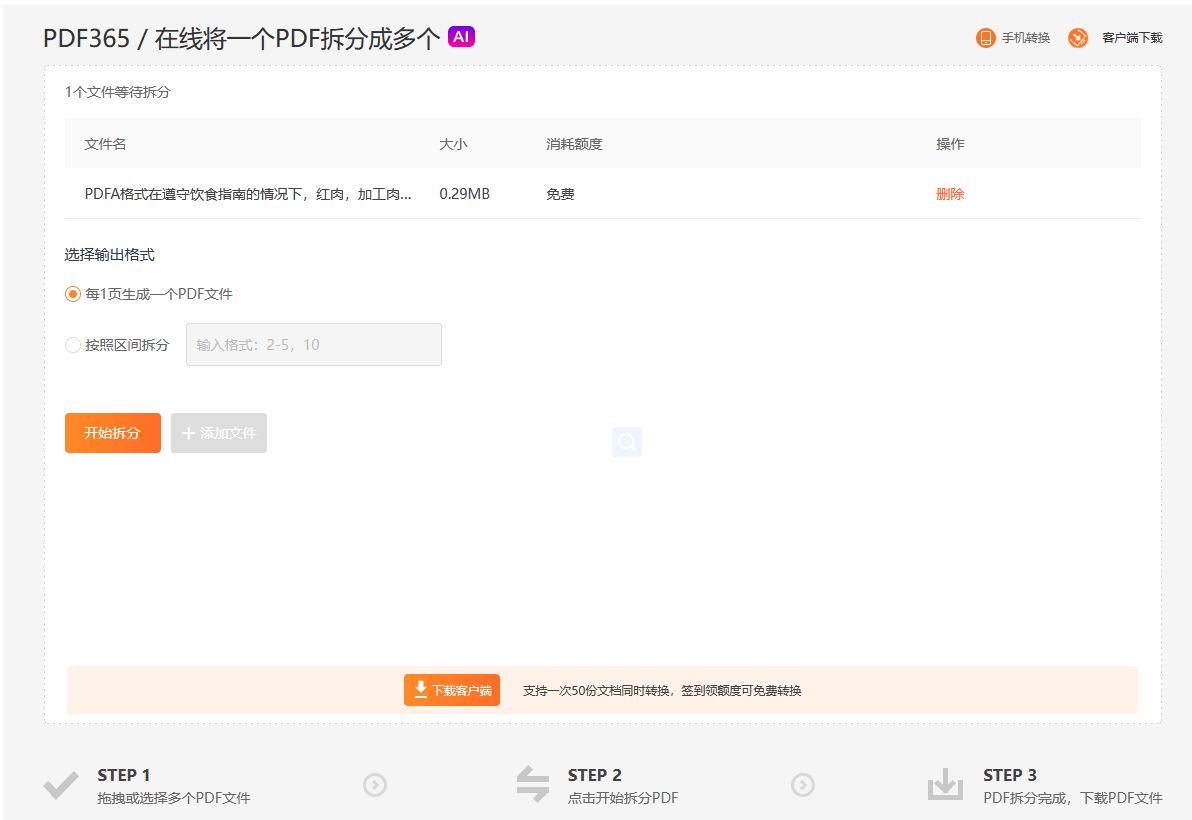Open the 手机转换 link
1192x820 pixels.
1026,38
